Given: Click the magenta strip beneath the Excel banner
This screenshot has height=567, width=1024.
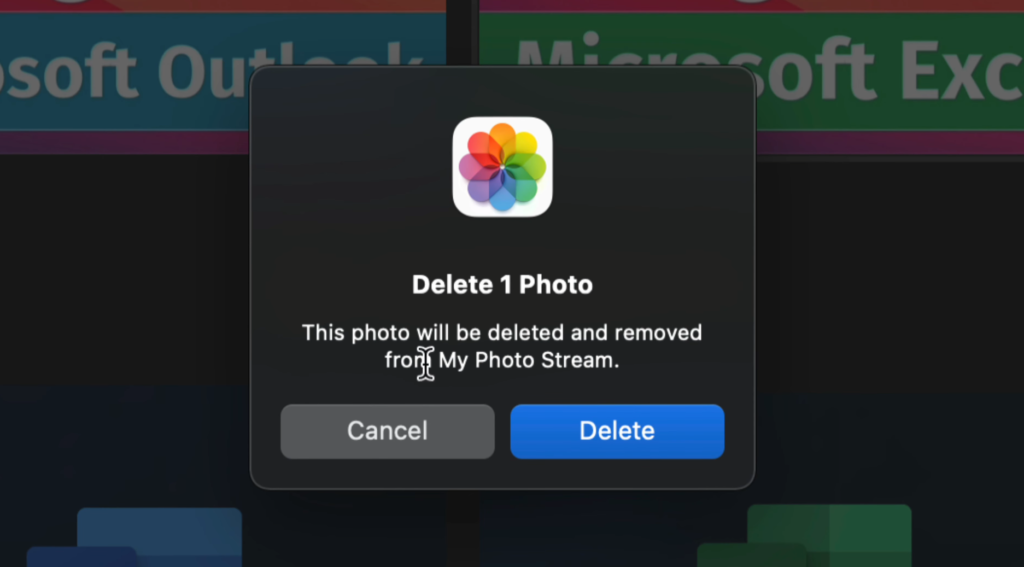Looking at the screenshot, I should tap(889, 142).
